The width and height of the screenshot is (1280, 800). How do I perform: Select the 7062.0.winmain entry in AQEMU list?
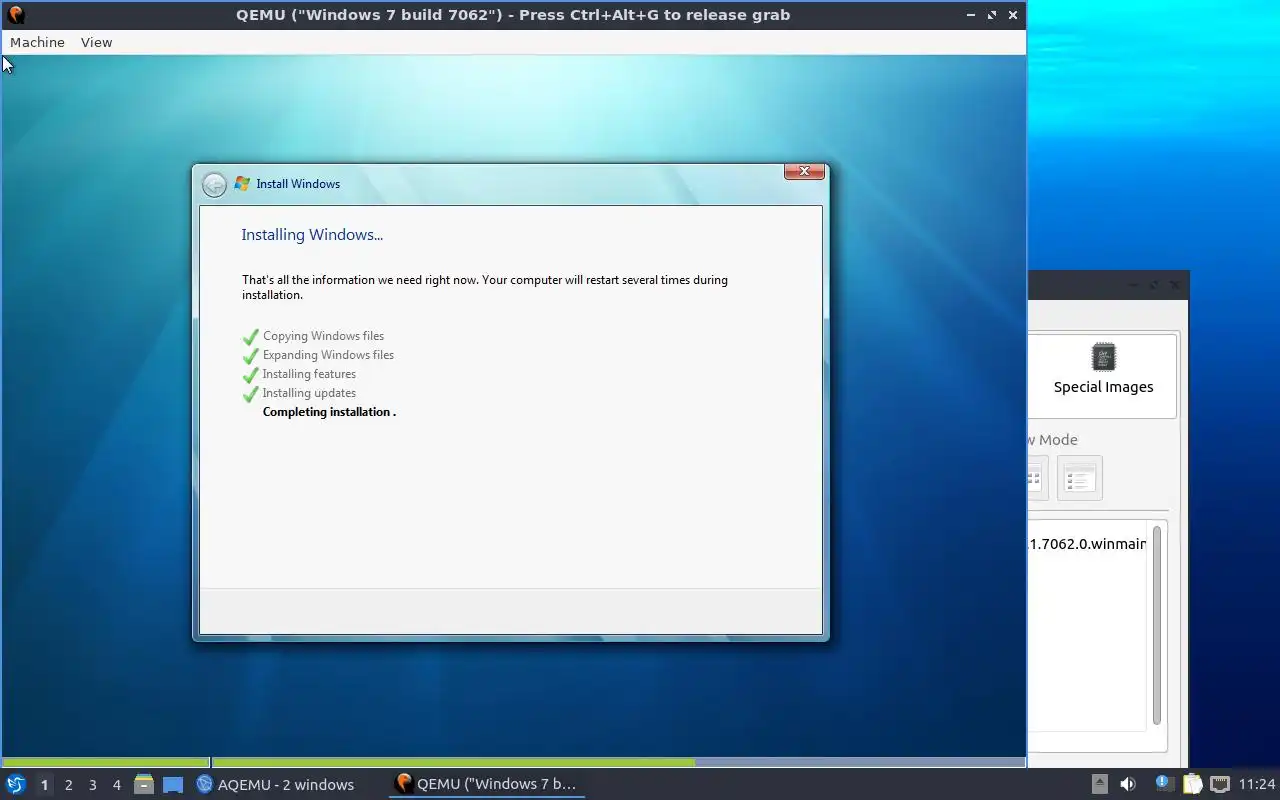pos(1087,544)
